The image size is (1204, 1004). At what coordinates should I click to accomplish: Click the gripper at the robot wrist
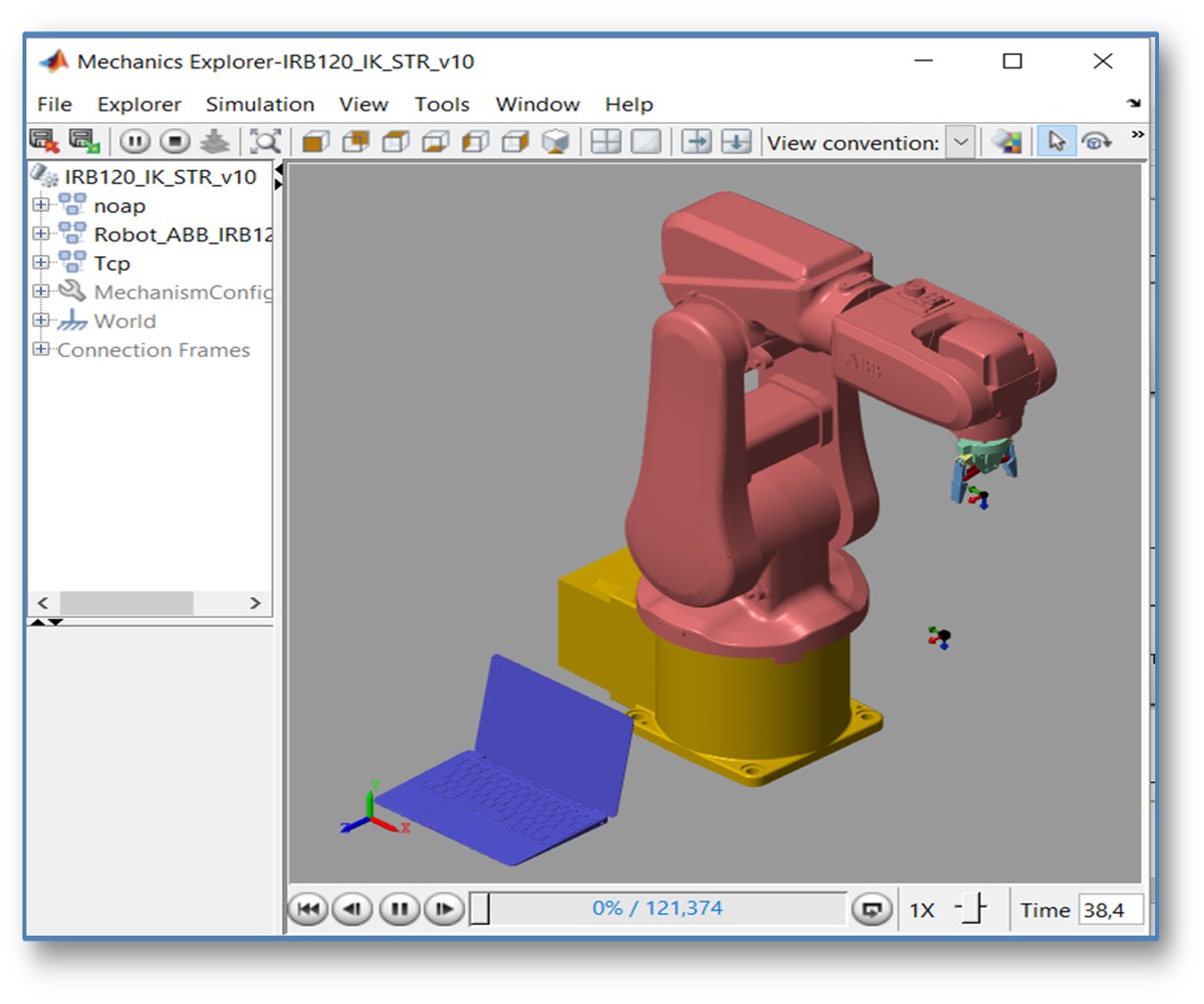pos(983,469)
